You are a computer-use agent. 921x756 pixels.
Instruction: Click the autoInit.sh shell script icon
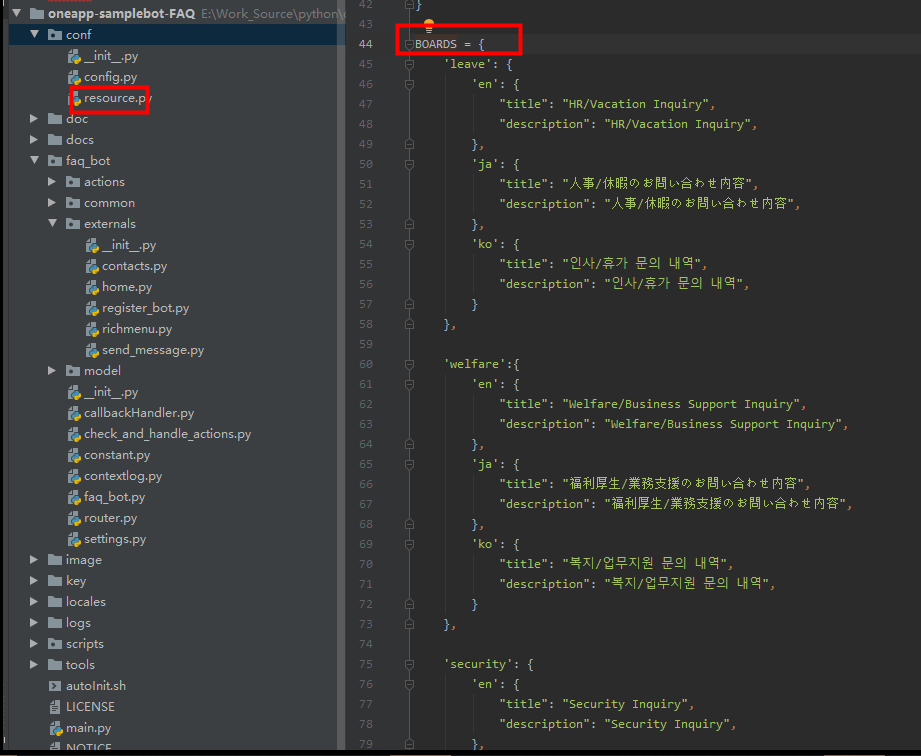(57, 685)
